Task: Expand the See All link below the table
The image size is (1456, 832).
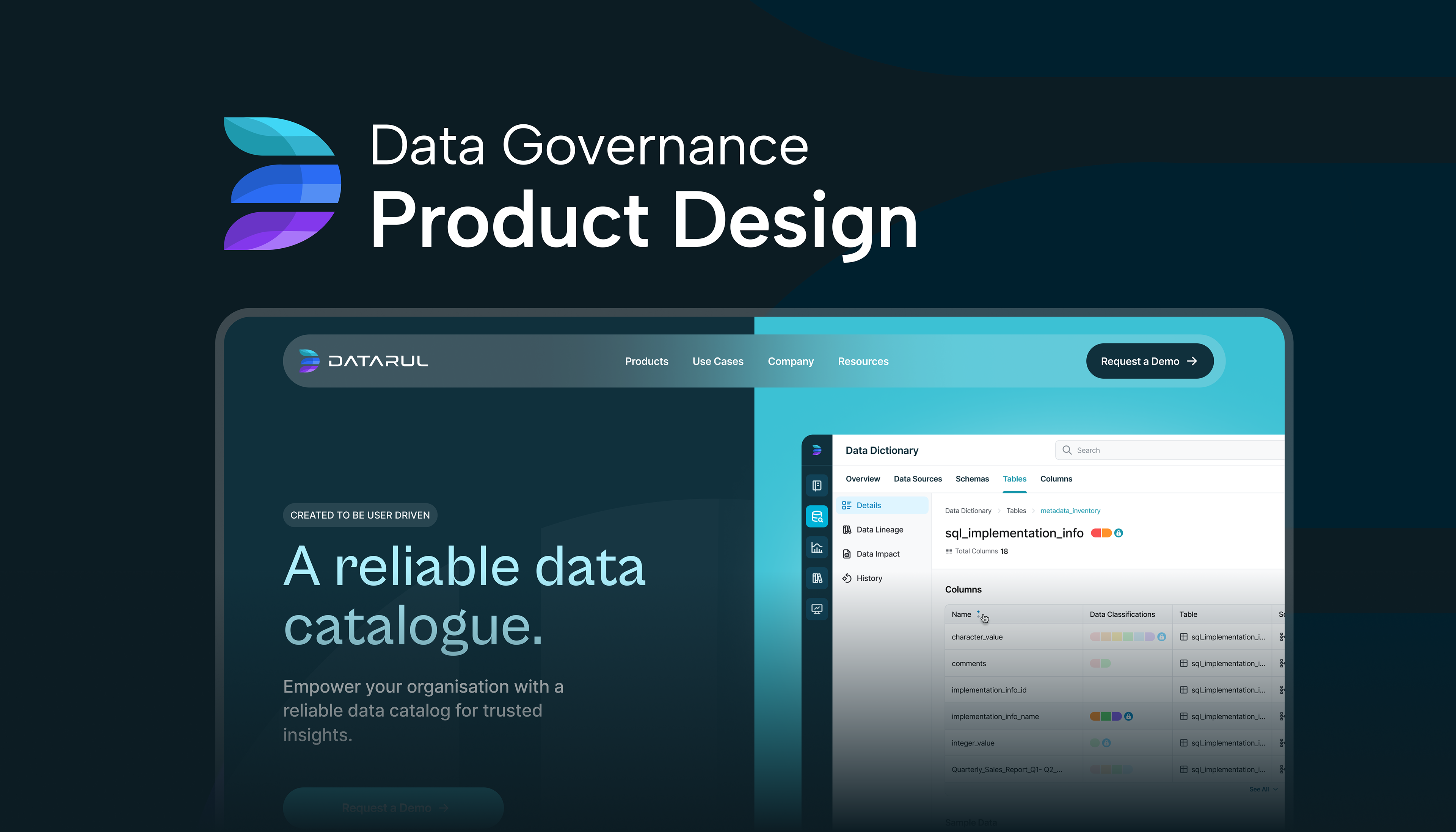Action: point(1263,789)
